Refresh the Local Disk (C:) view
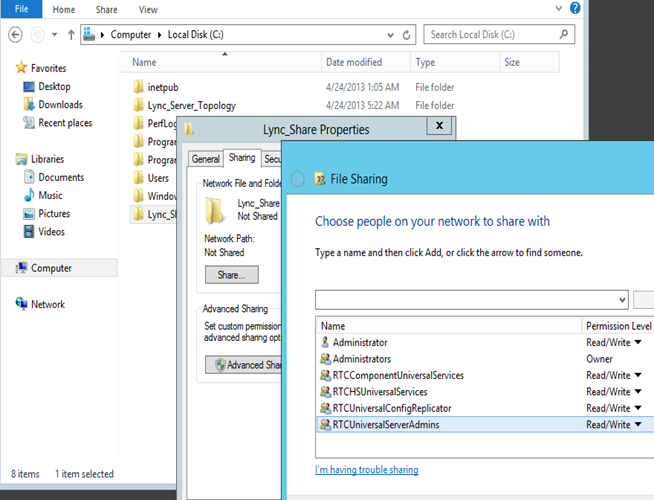Screen dimensions: 654x500 tap(406, 35)
